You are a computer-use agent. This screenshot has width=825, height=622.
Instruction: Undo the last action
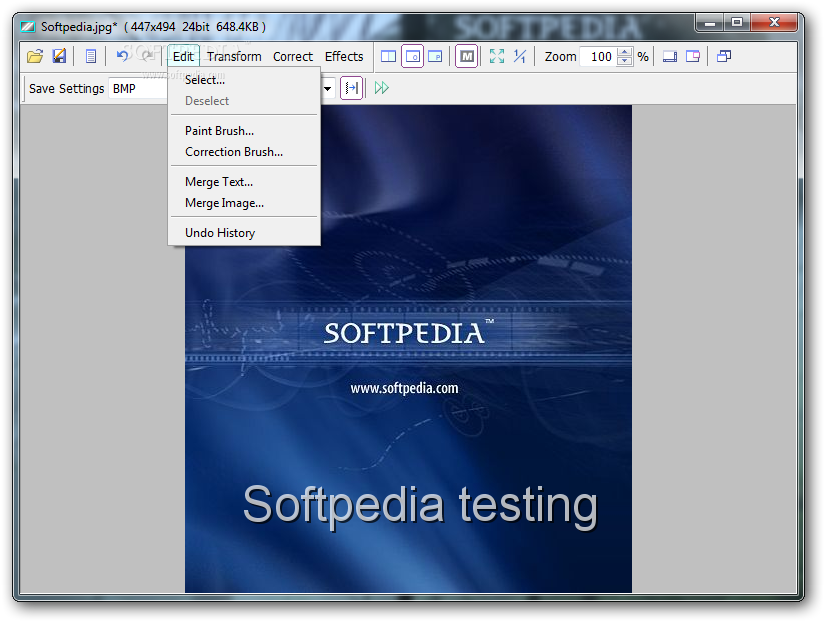123,55
